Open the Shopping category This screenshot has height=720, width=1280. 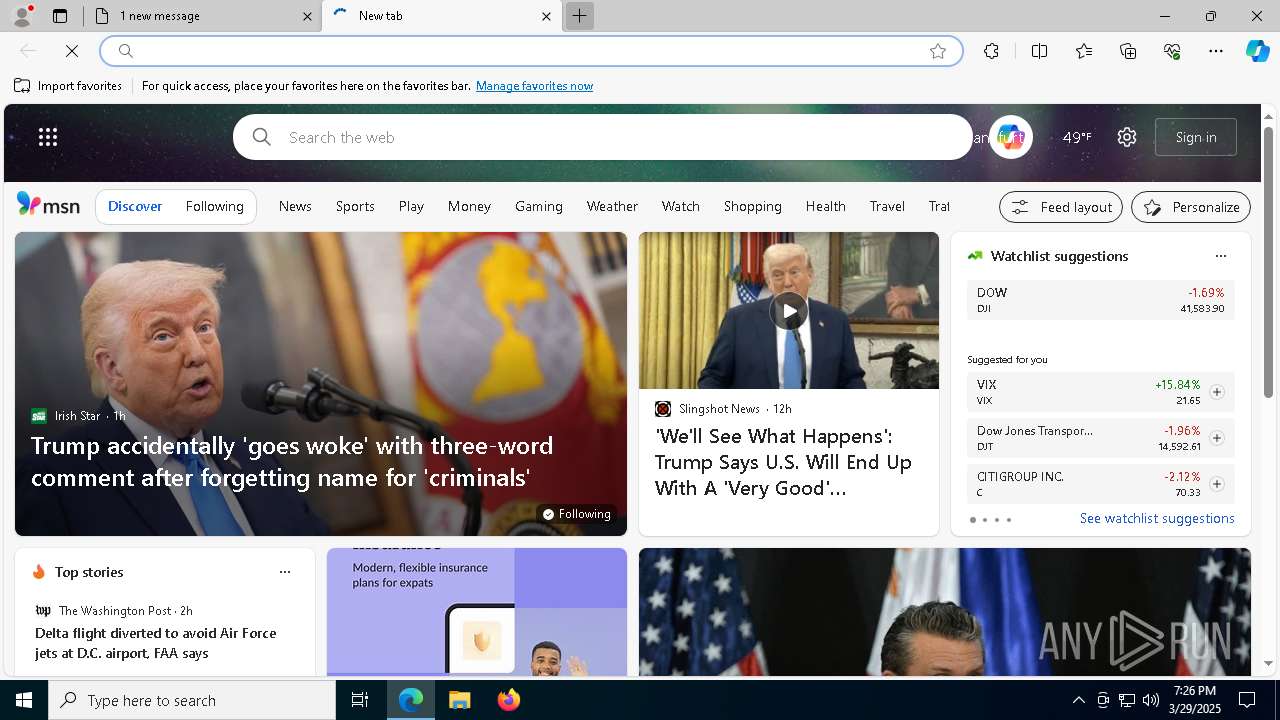(752, 206)
